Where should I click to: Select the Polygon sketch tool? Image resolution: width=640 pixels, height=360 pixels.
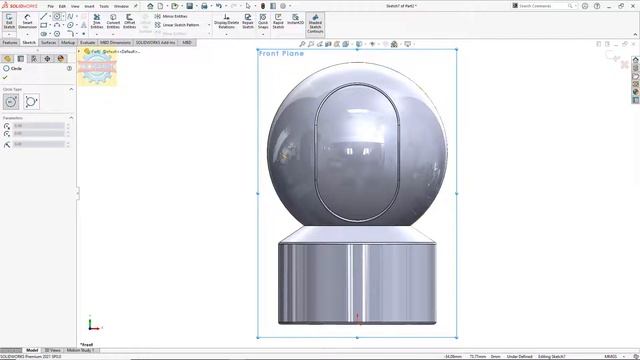[57, 34]
